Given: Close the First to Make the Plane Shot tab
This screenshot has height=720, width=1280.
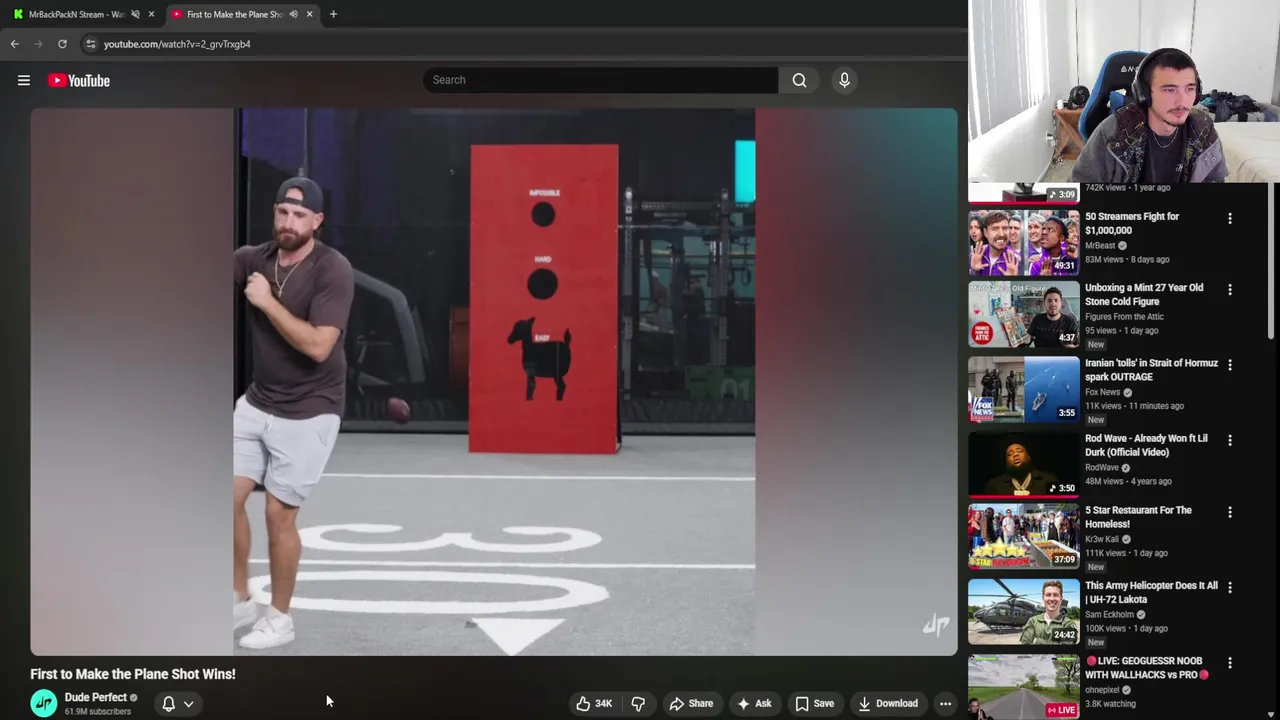Looking at the screenshot, I should click(309, 14).
